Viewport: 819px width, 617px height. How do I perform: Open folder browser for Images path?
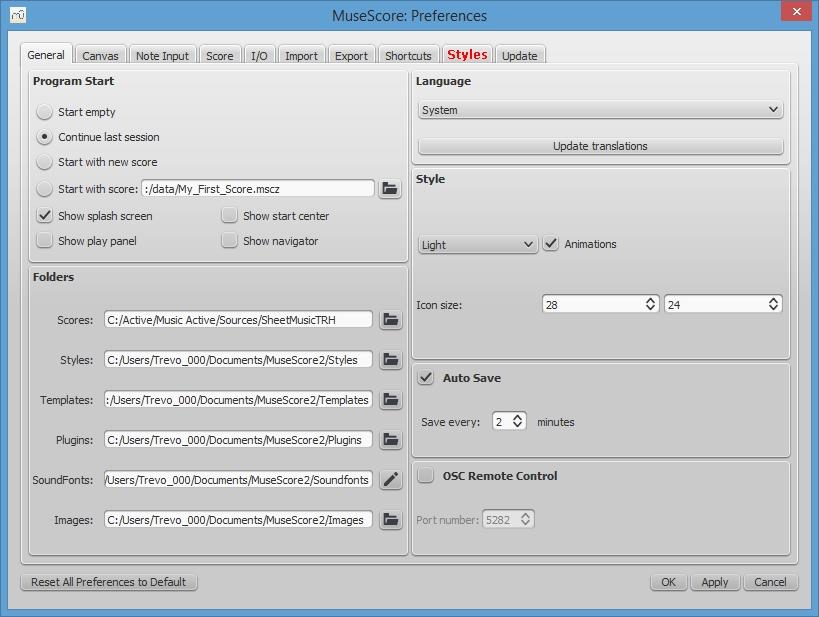coord(391,520)
